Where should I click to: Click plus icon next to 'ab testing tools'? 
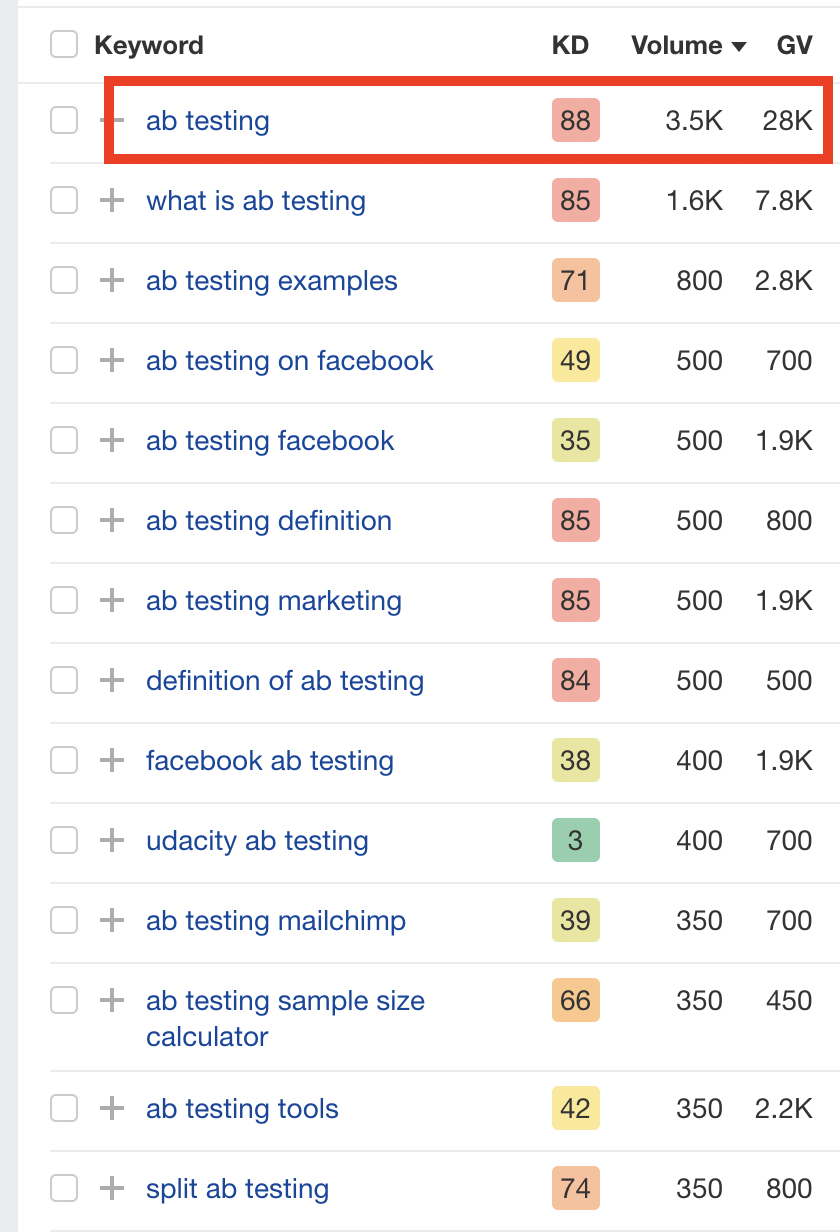(112, 1109)
